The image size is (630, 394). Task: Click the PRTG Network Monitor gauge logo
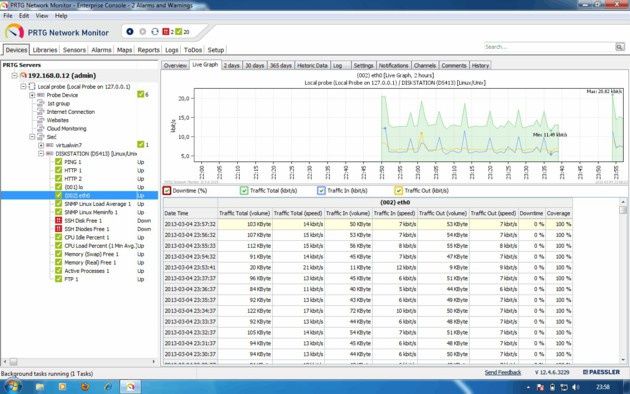(14, 32)
